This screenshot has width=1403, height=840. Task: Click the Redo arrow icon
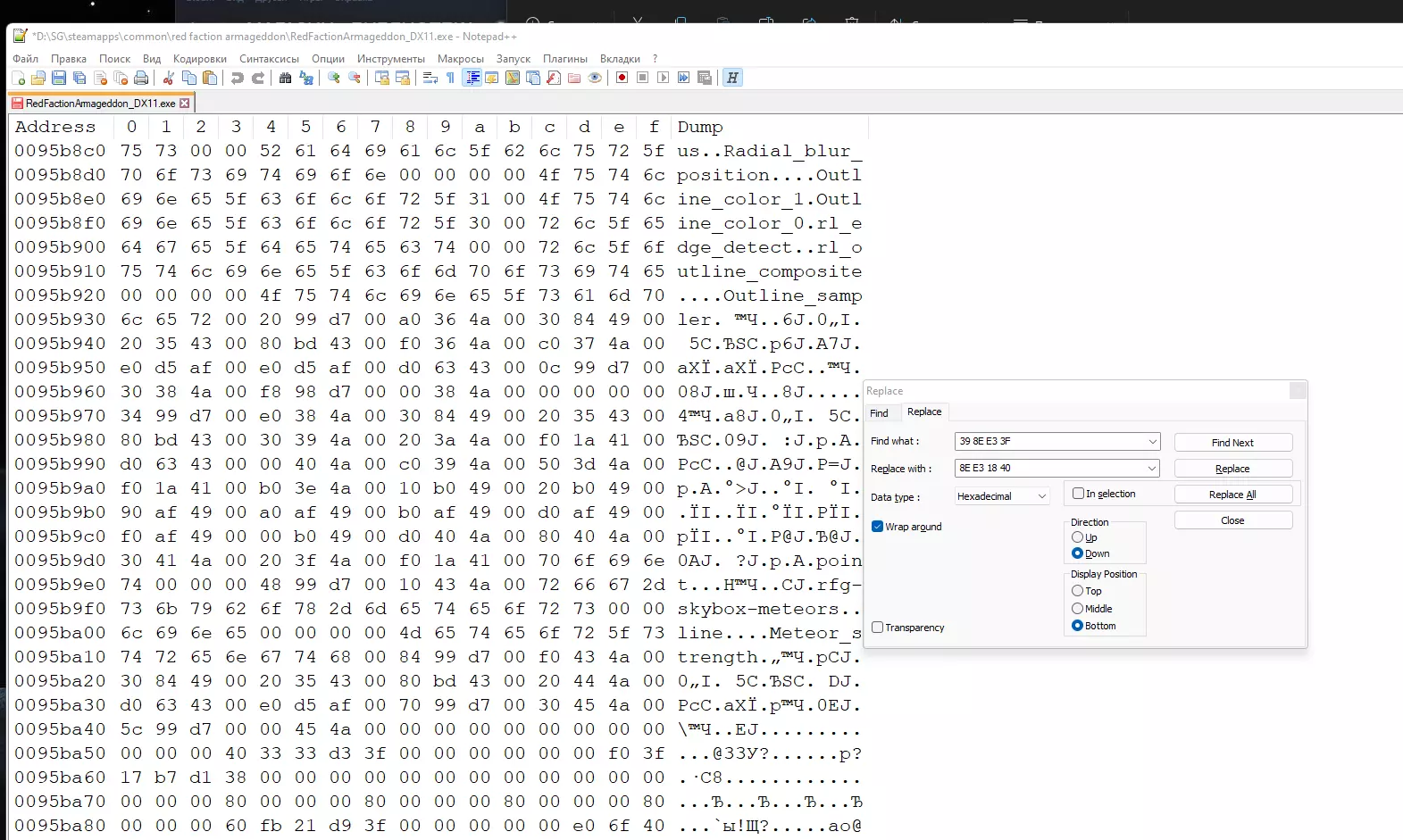click(257, 78)
